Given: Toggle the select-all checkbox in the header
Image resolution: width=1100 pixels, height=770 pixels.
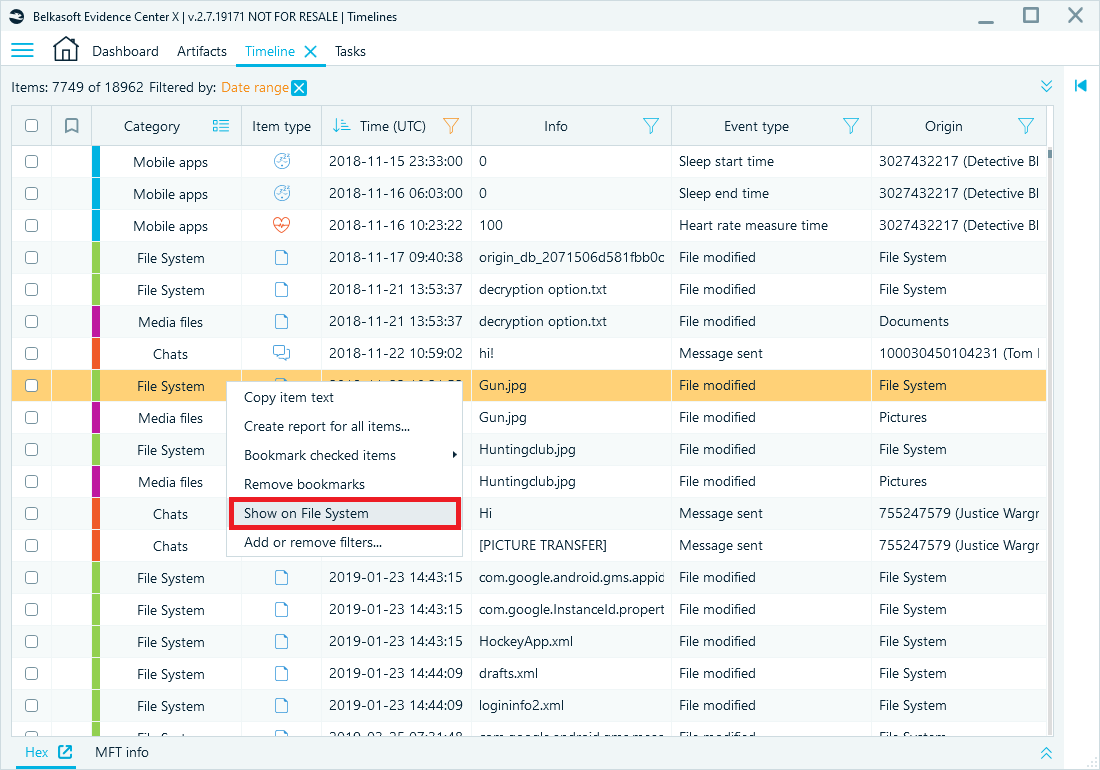Looking at the screenshot, I should coord(32,126).
